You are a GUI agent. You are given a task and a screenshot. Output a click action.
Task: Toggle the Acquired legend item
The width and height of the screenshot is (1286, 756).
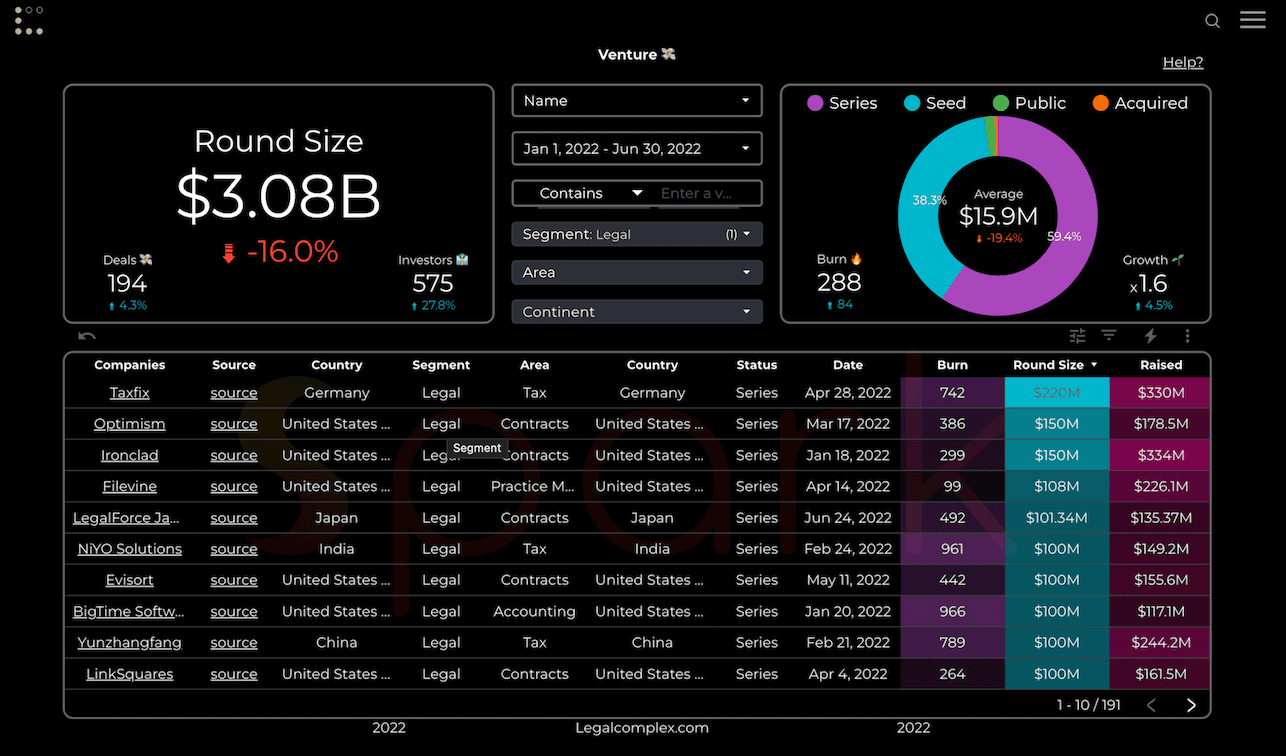1140,103
